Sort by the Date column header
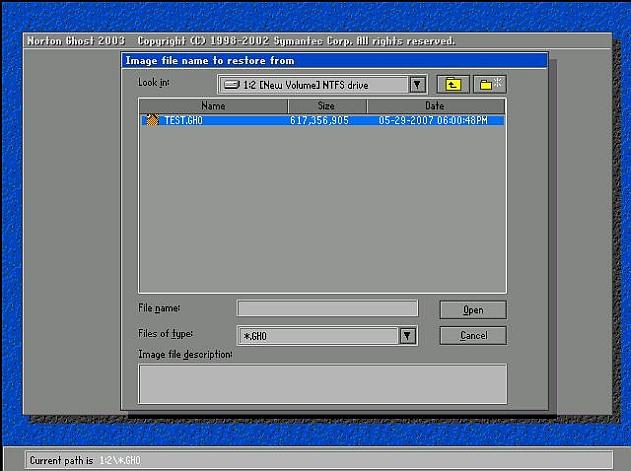 click(x=436, y=106)
